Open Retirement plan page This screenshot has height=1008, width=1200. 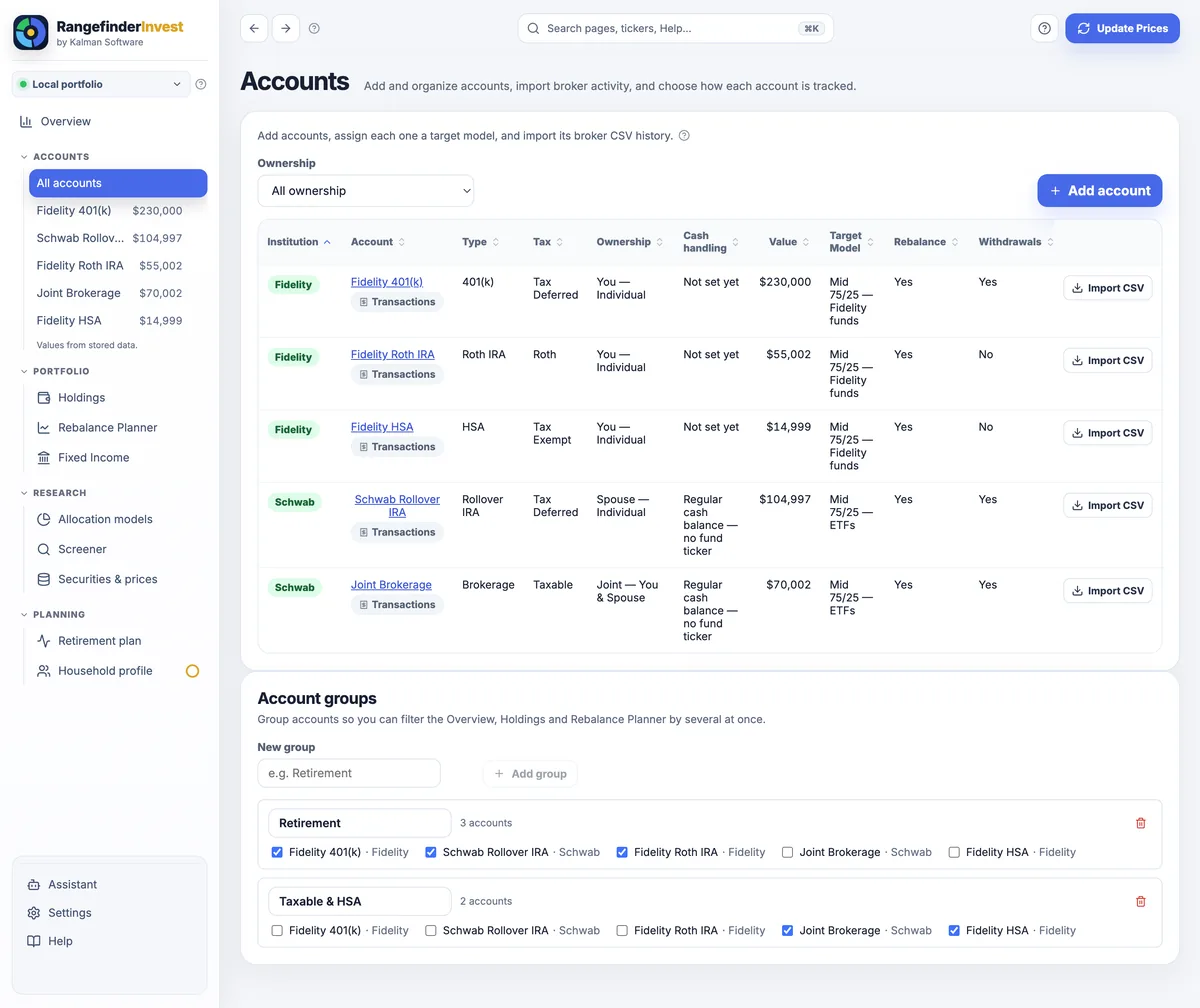pyautogui.click(x=118, y=641)
